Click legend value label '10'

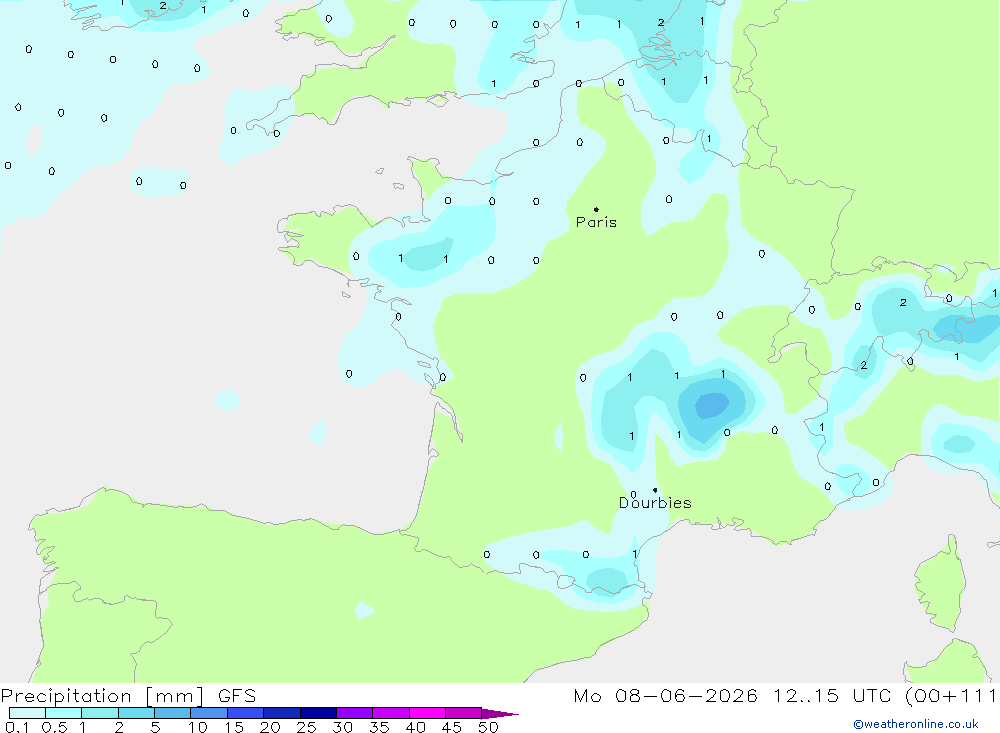coord(198,727)
